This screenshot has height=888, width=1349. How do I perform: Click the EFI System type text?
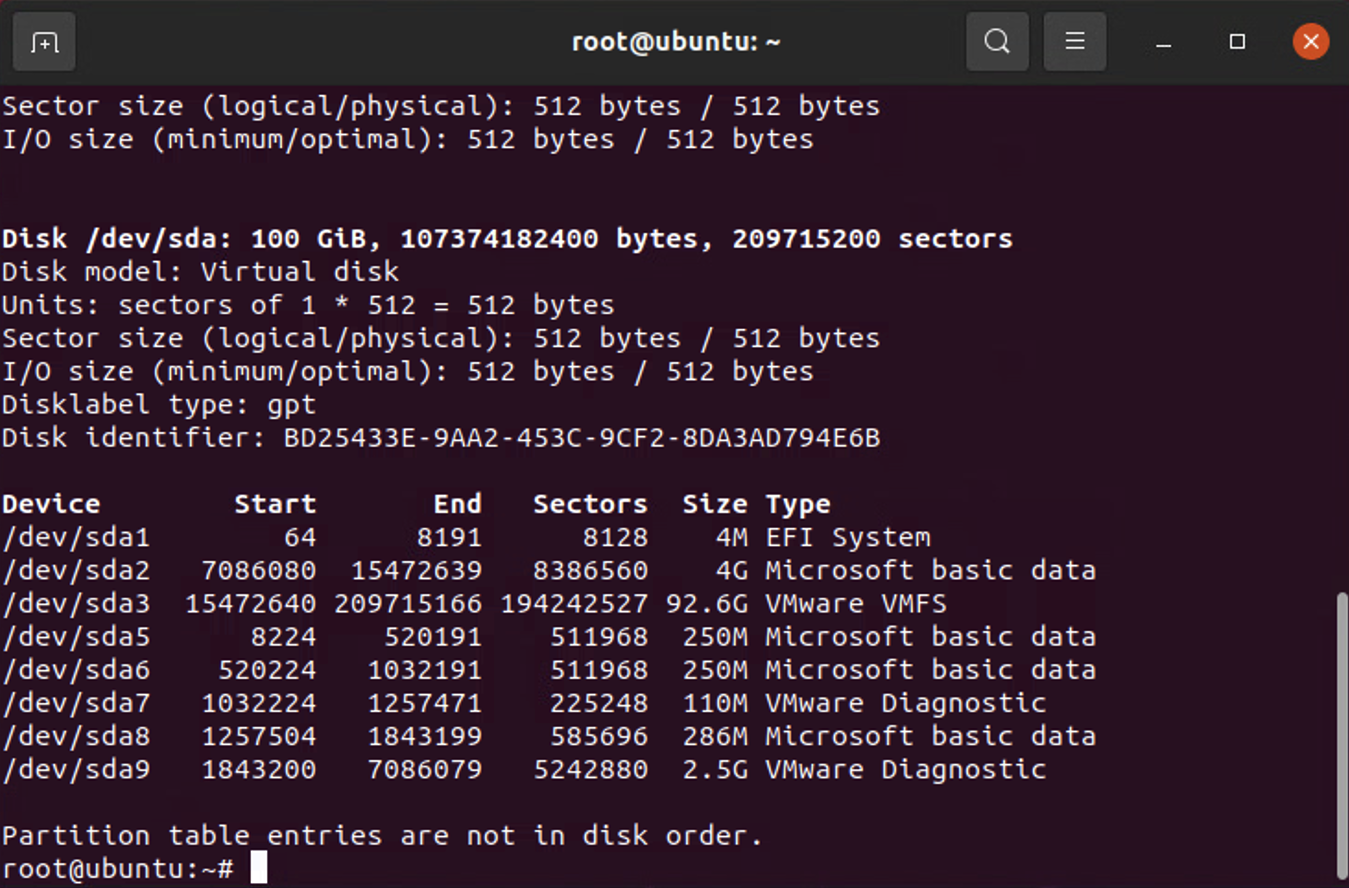848,537
